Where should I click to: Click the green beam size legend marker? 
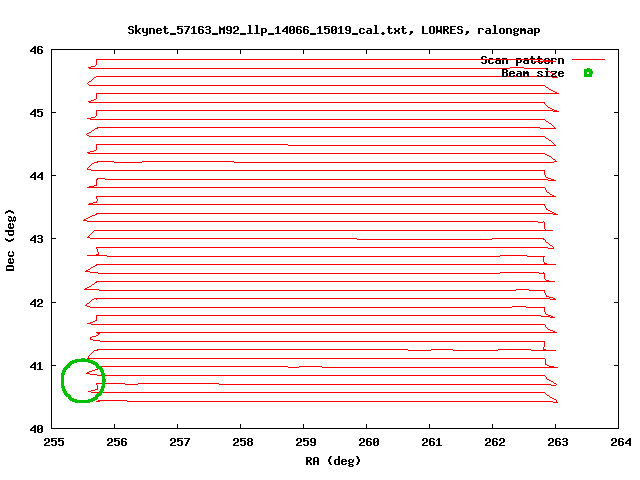(x=588, y=73)
